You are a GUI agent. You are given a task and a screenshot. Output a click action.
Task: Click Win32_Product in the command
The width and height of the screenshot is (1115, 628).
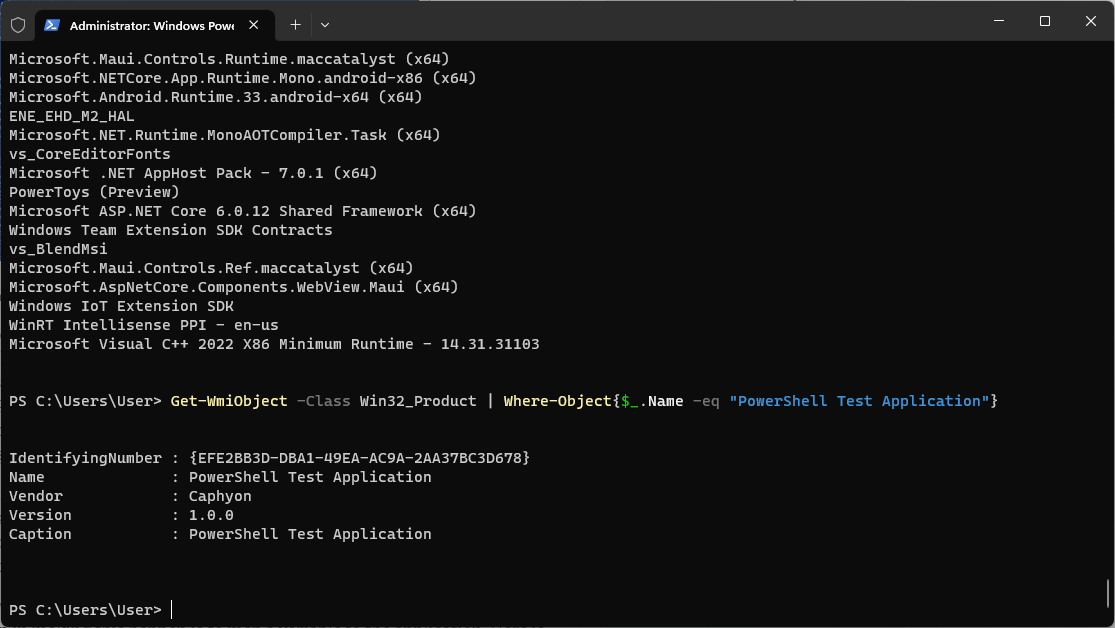tap(418, 401)
